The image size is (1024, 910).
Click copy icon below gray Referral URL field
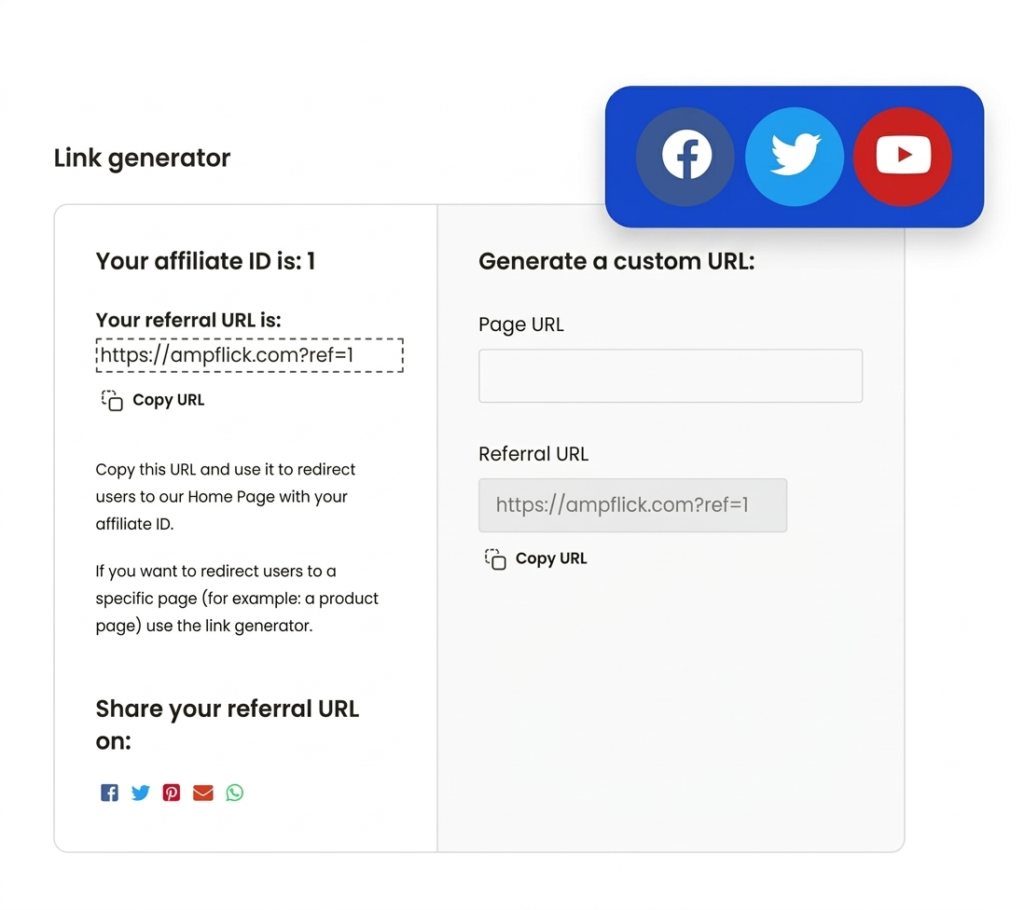click(x=495, y=559)
